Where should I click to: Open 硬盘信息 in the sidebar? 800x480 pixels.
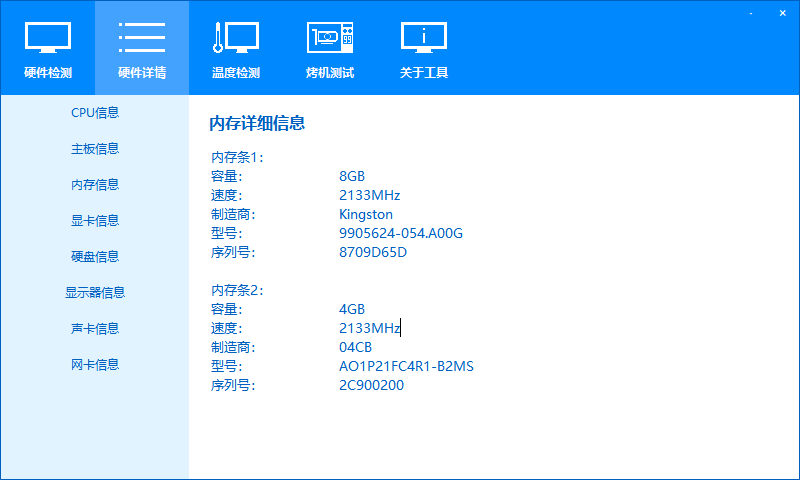point(95,257)
